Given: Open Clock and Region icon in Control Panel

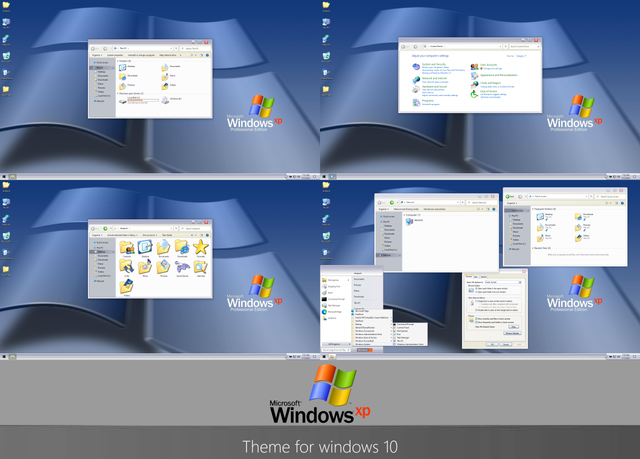Looking at the screenshot, I should pos(474,85).
